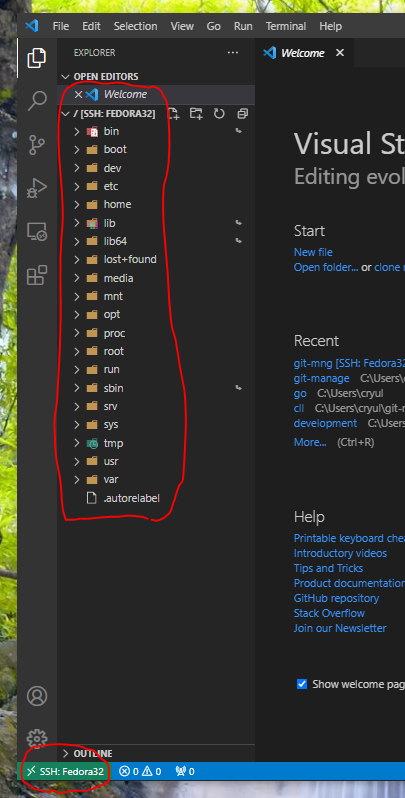Open the Explorer view in activity bar
This screenshot has height=798, width=405.
coord(37,58)
